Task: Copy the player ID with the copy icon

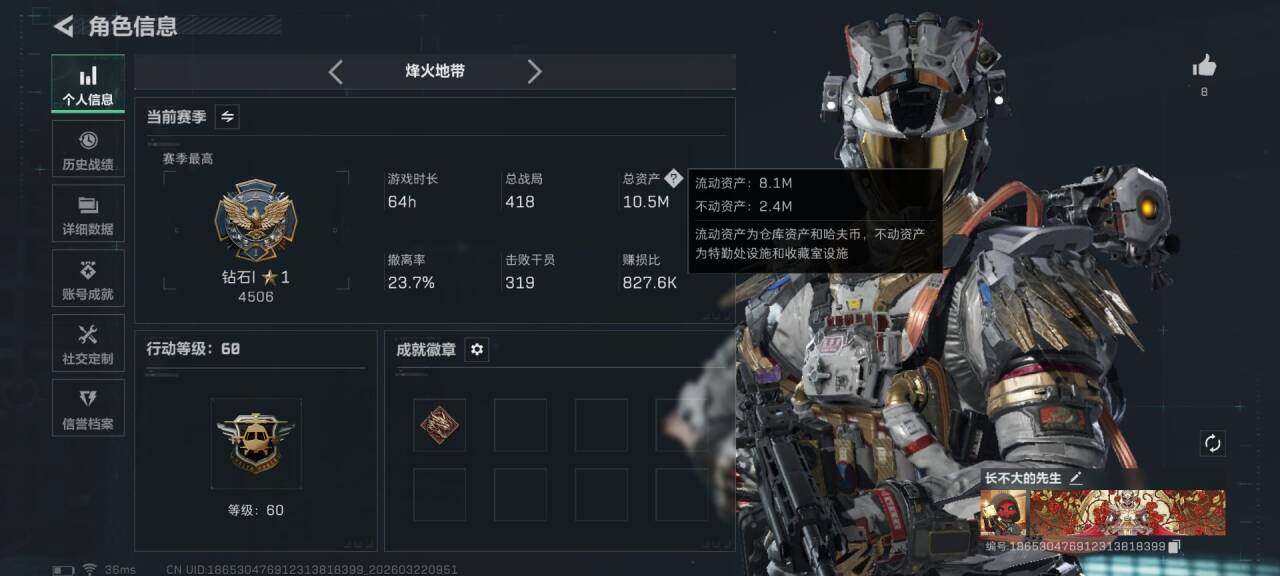Action: (1175, 546)
